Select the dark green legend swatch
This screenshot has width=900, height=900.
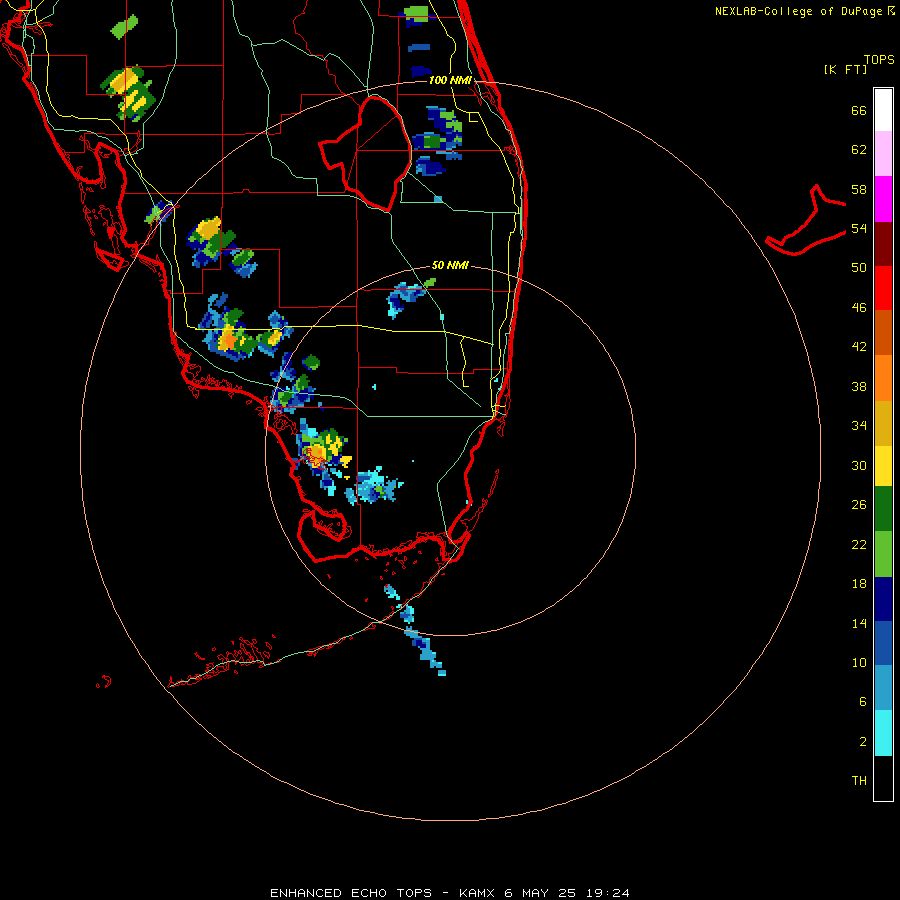pyautogui.click(x=883, y=509)
